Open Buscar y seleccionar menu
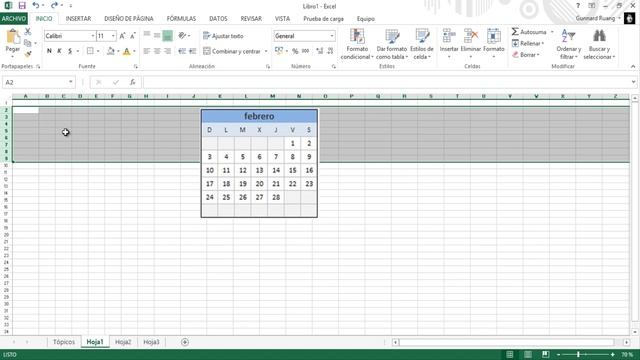This screenshot has height=360, width=640. point(599,44)
